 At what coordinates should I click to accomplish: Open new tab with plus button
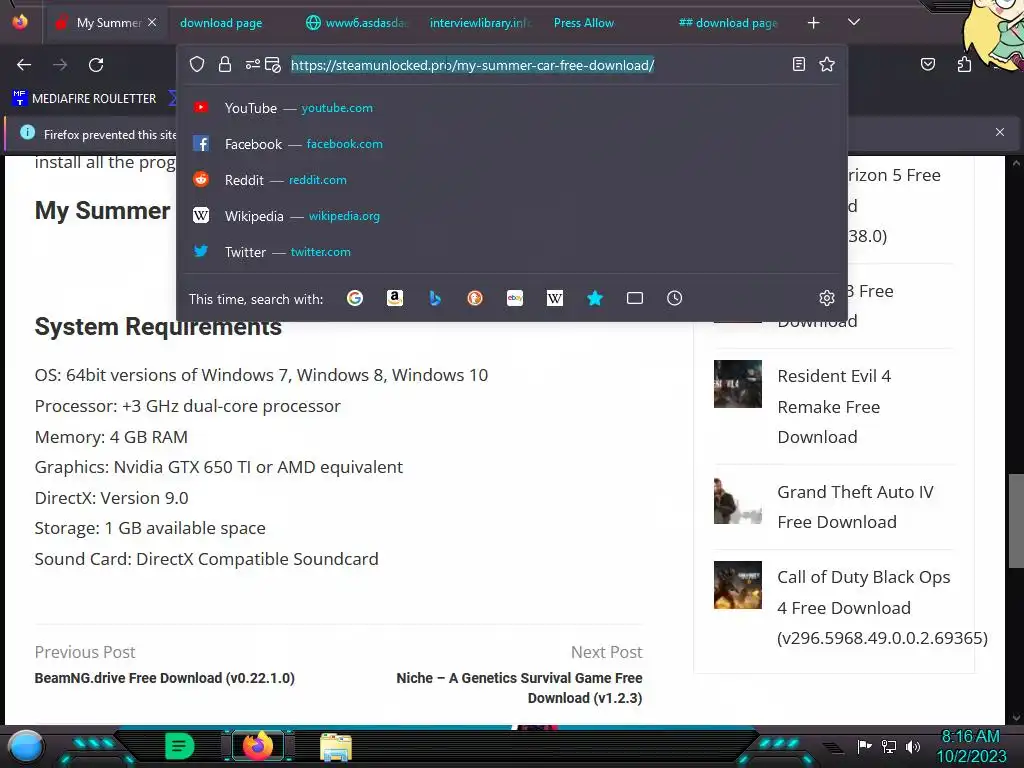pos(813,23)
